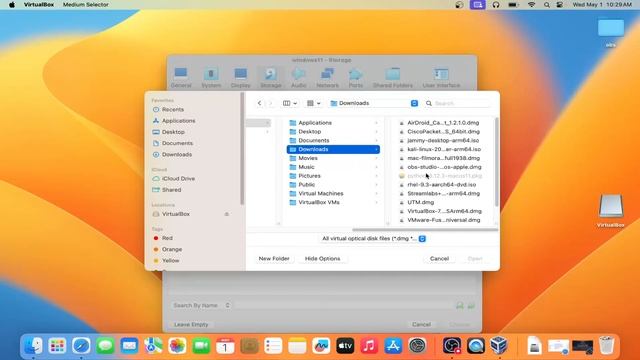The image size is (640, 360).
Task: Click the file dialog Search field
Action: click(458, 103)
